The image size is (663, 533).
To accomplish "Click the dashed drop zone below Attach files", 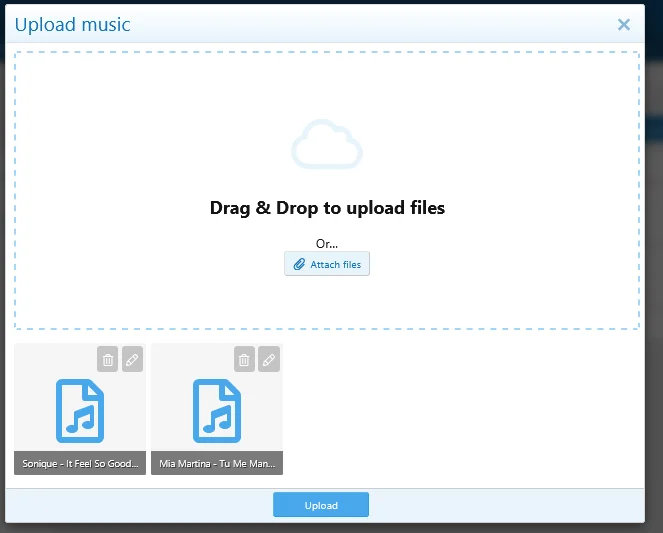I will pos(327,302).
